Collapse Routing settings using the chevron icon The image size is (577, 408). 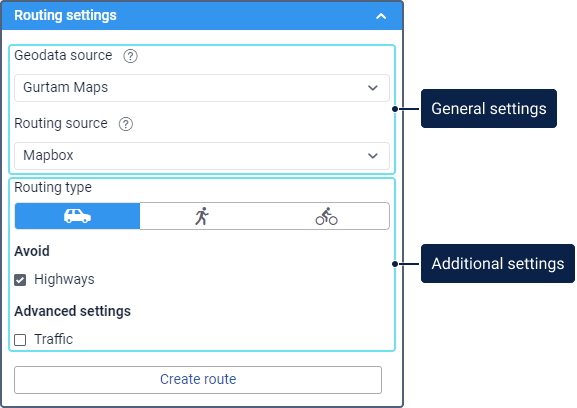pyautogui.click(x=381, y=16)
